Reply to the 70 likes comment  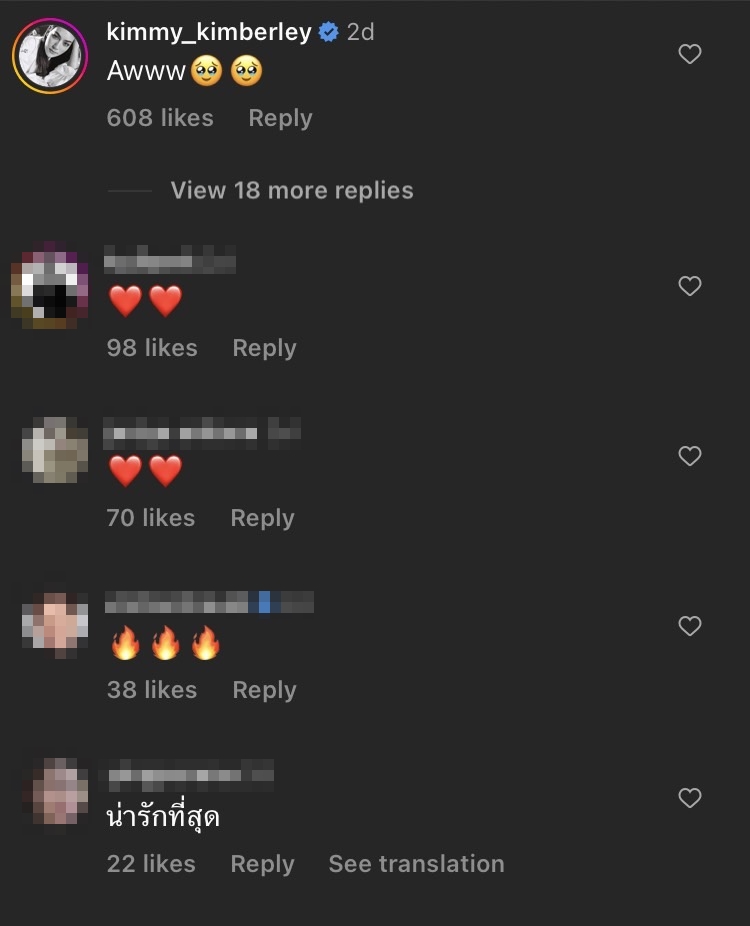[x=262, y=519]
